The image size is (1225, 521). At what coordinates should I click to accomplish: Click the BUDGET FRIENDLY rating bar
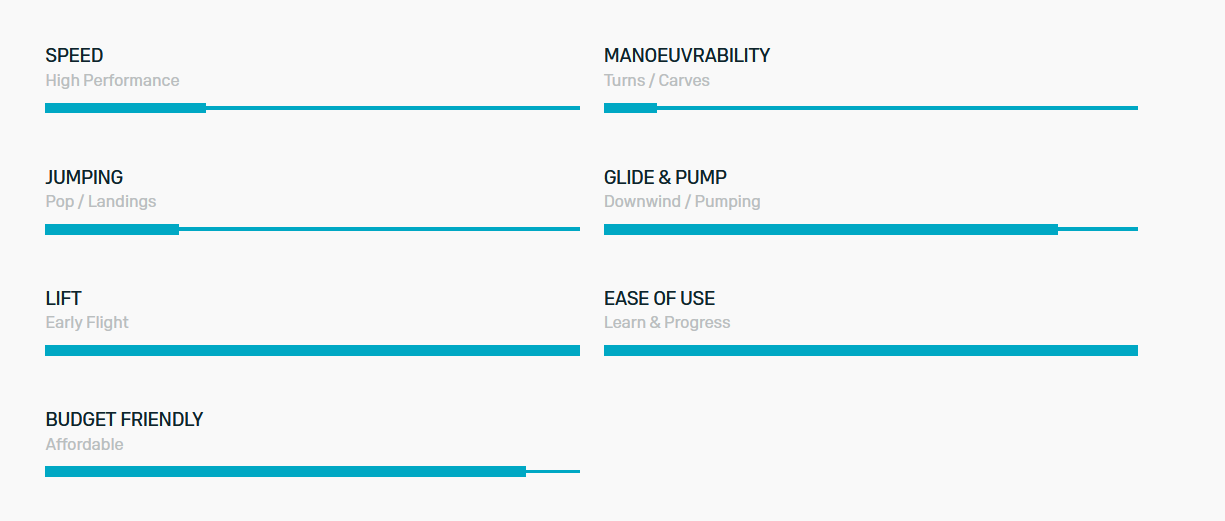coord(312,471)
